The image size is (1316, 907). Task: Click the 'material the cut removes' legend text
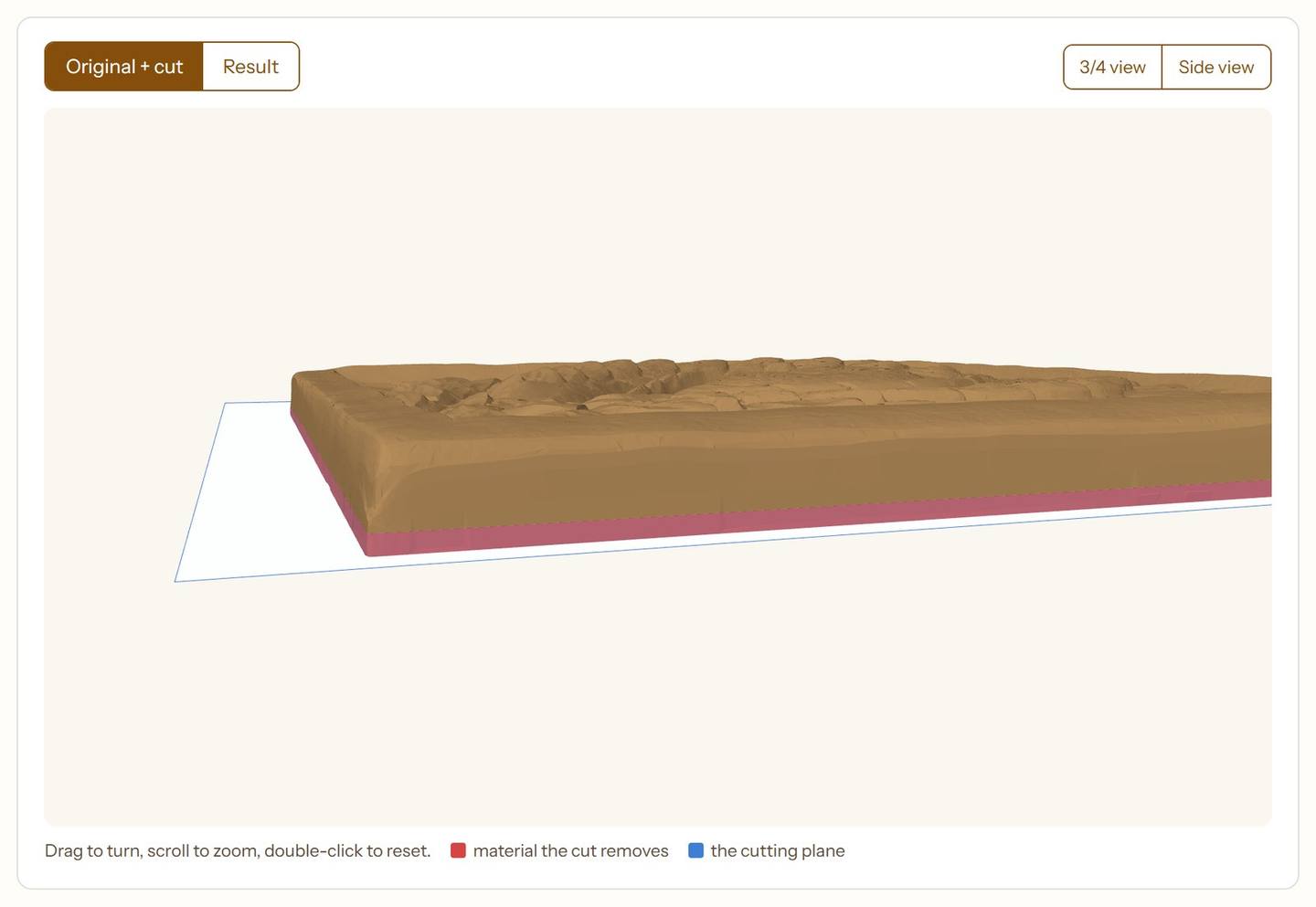click(x=571, y=850)
